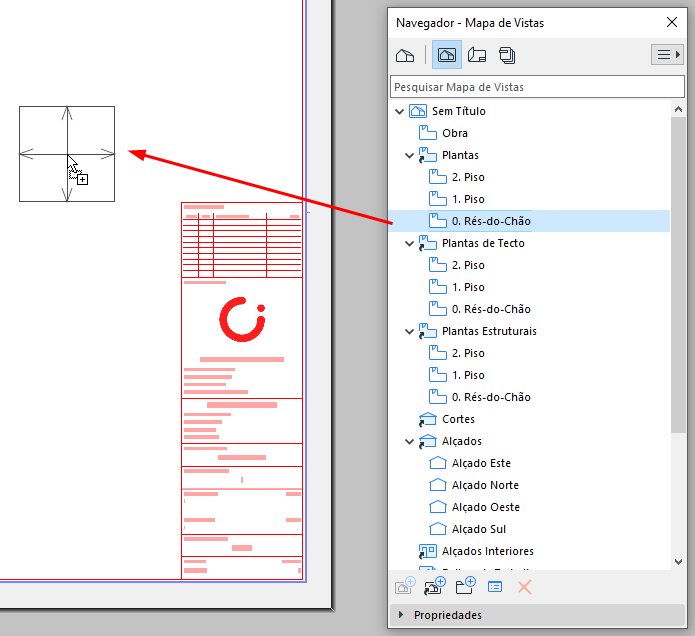Collapse the Sem Título root node

[x=399, y=111]
